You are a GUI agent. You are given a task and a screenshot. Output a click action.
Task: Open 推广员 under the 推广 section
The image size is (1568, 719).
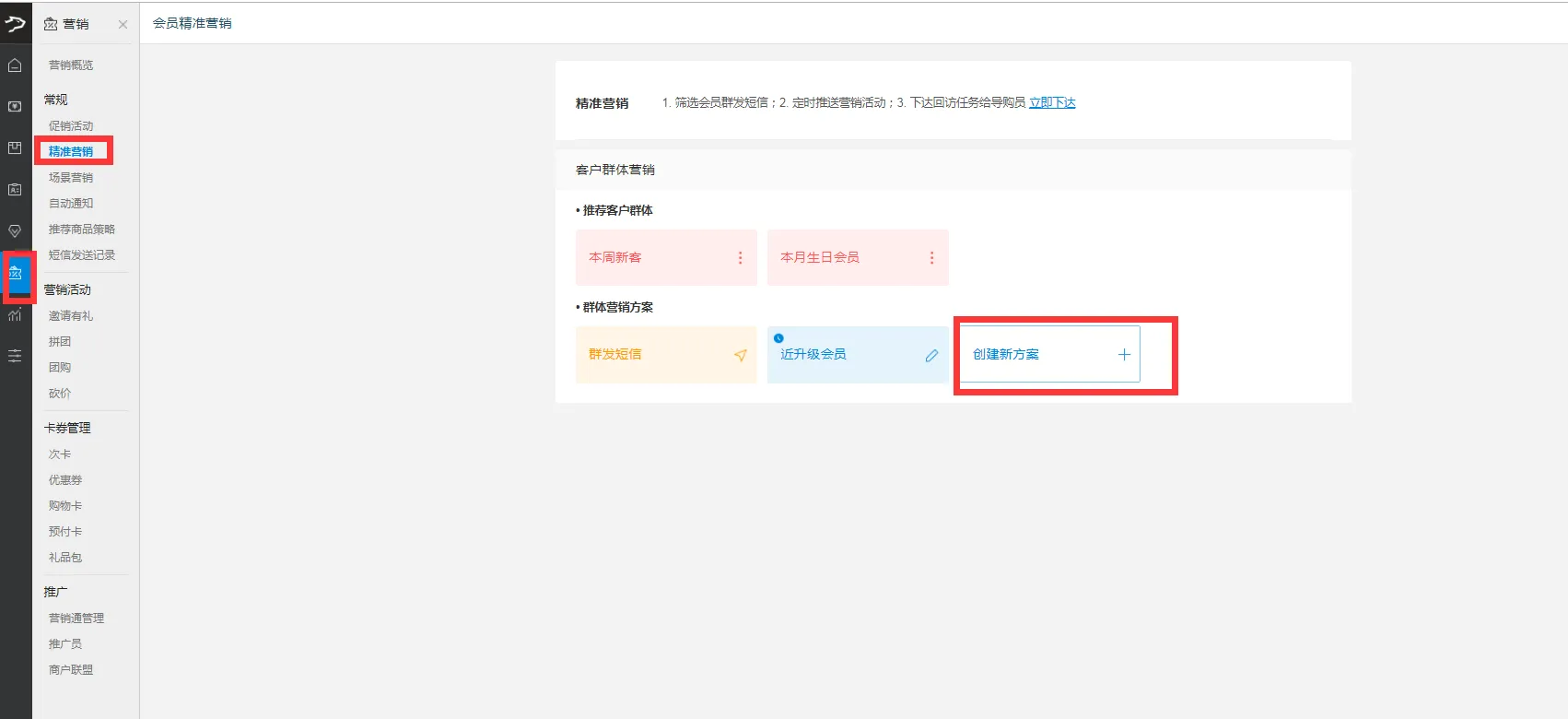click(65, 644)
